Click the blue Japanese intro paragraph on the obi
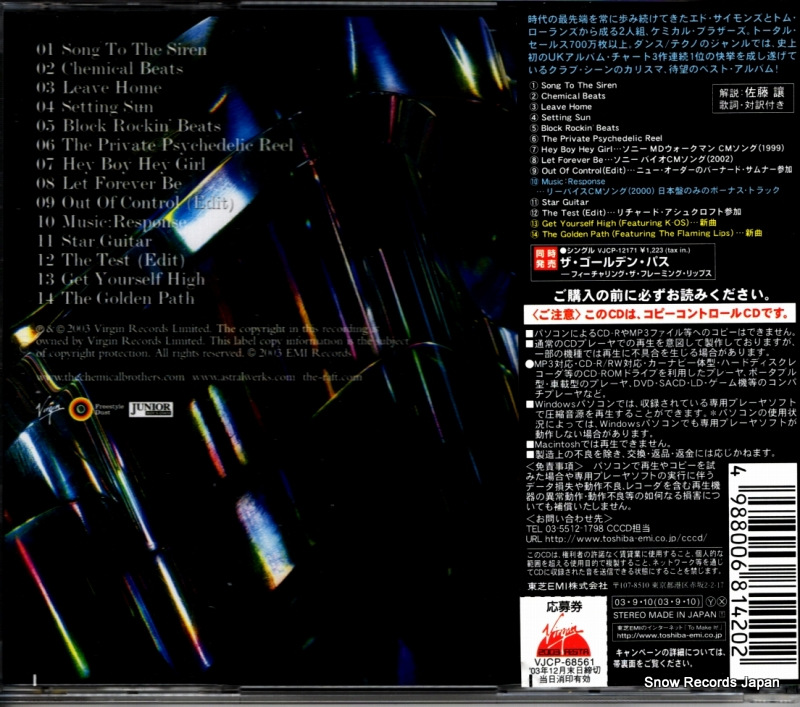 pos(662,44)
